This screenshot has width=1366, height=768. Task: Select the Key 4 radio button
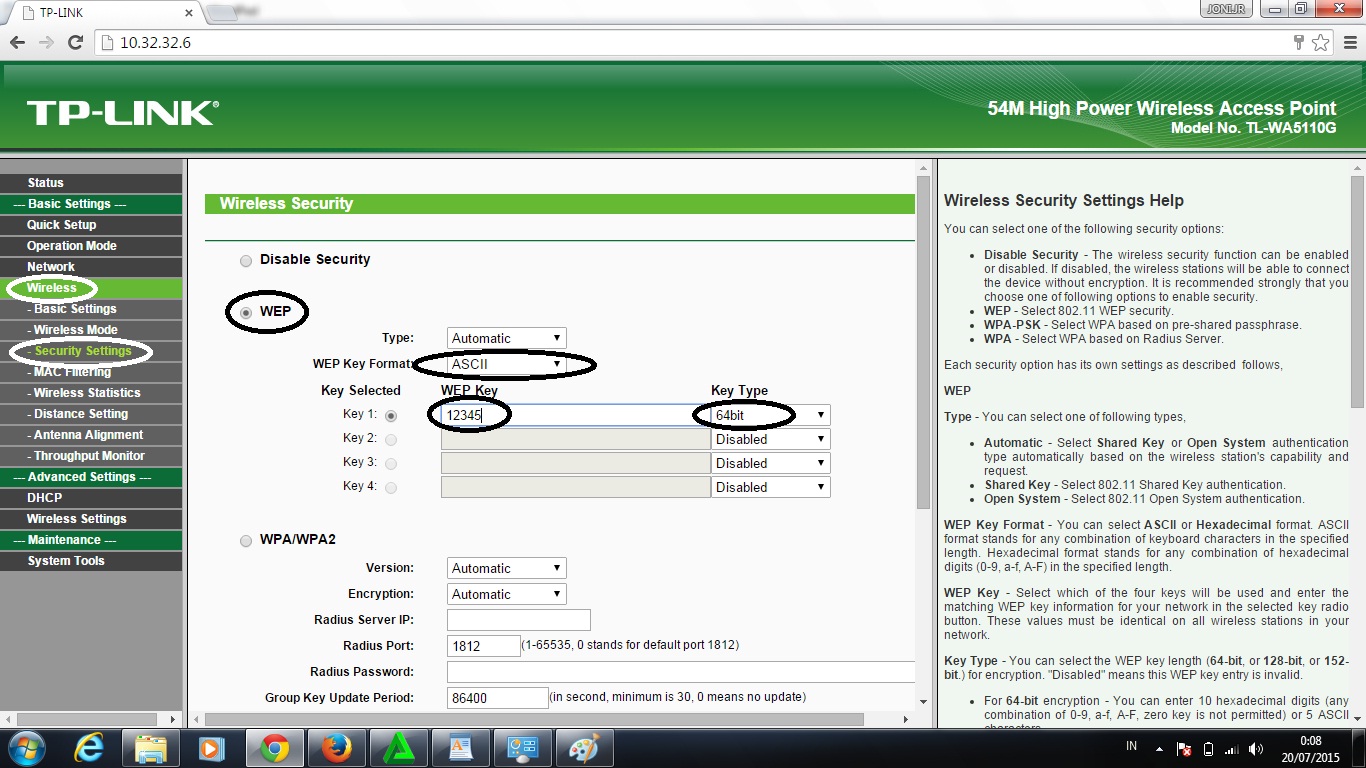click(391, 487)
